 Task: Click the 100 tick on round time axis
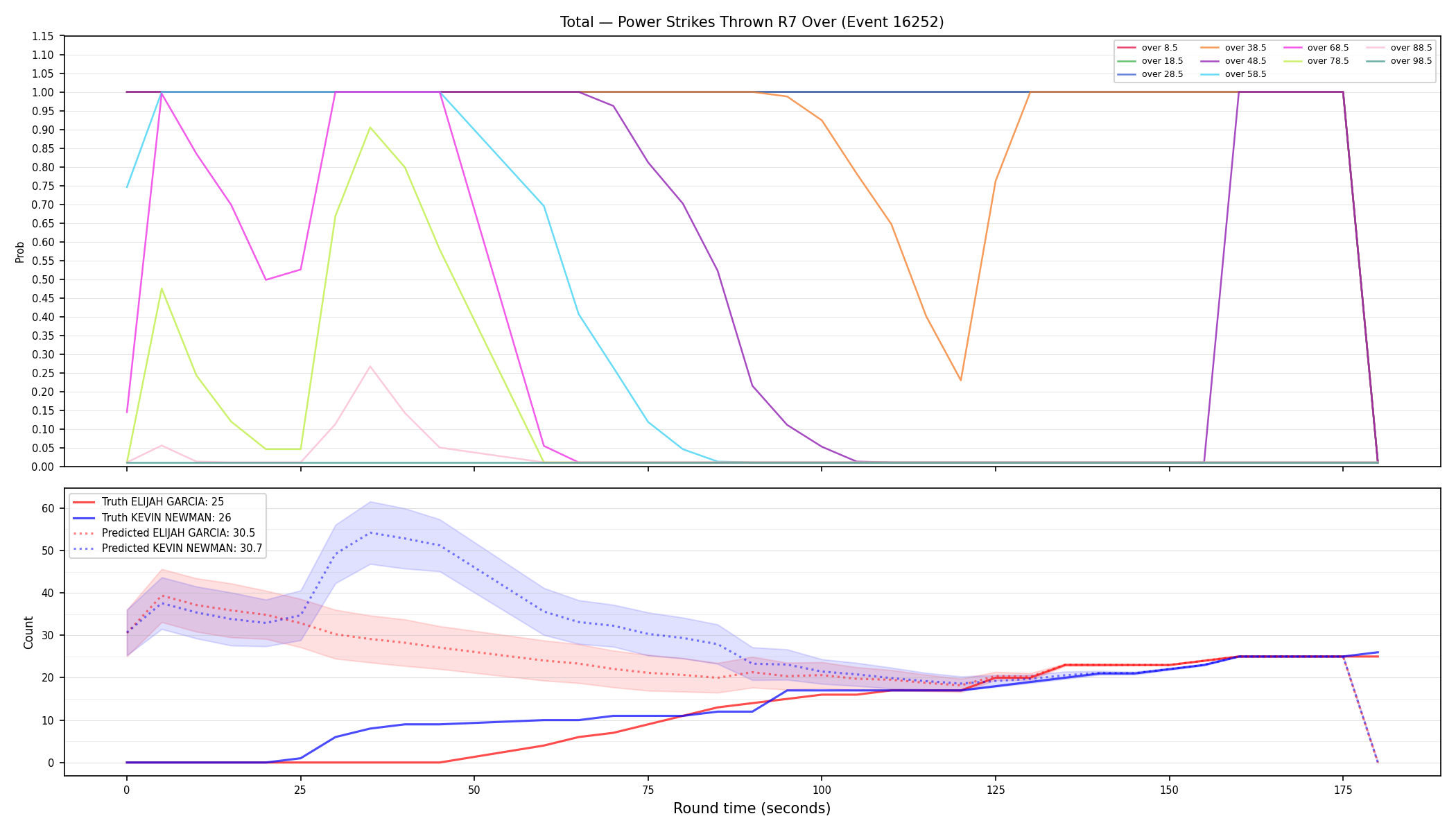click(x=822, y=789)
